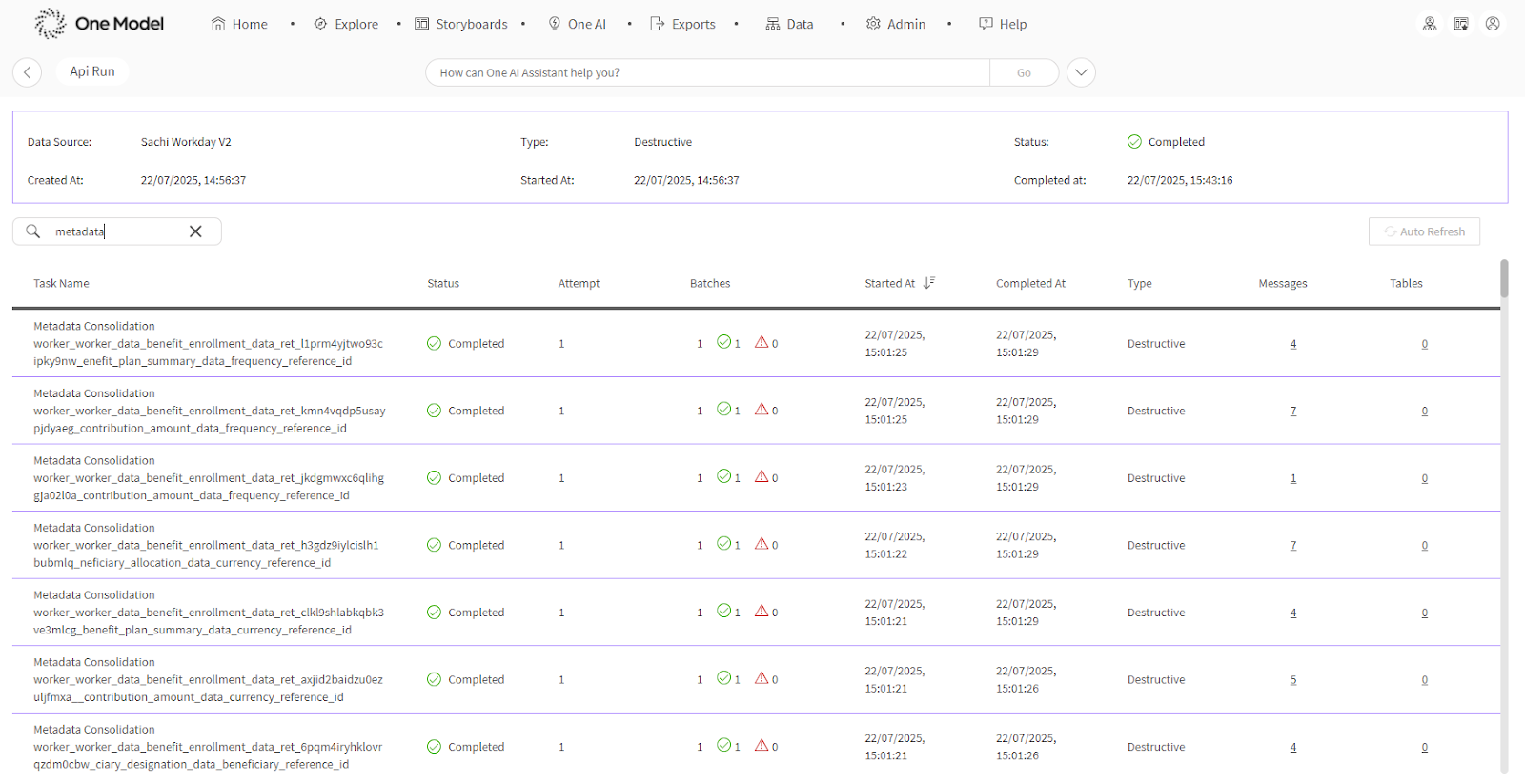Open the Explore menu
Viewport: 1525px width, 784px height.
click(x=346, y=24)
